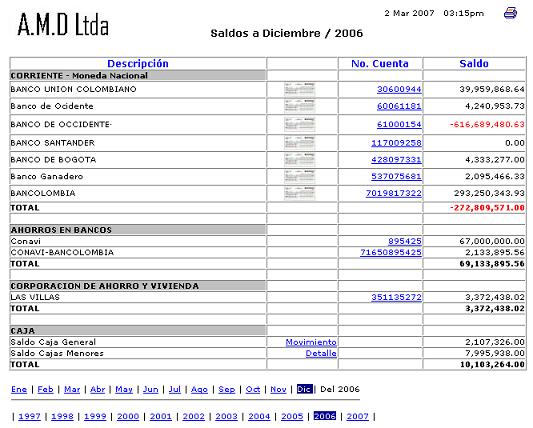Click the printer icon at top right

[x=510, y=13]
